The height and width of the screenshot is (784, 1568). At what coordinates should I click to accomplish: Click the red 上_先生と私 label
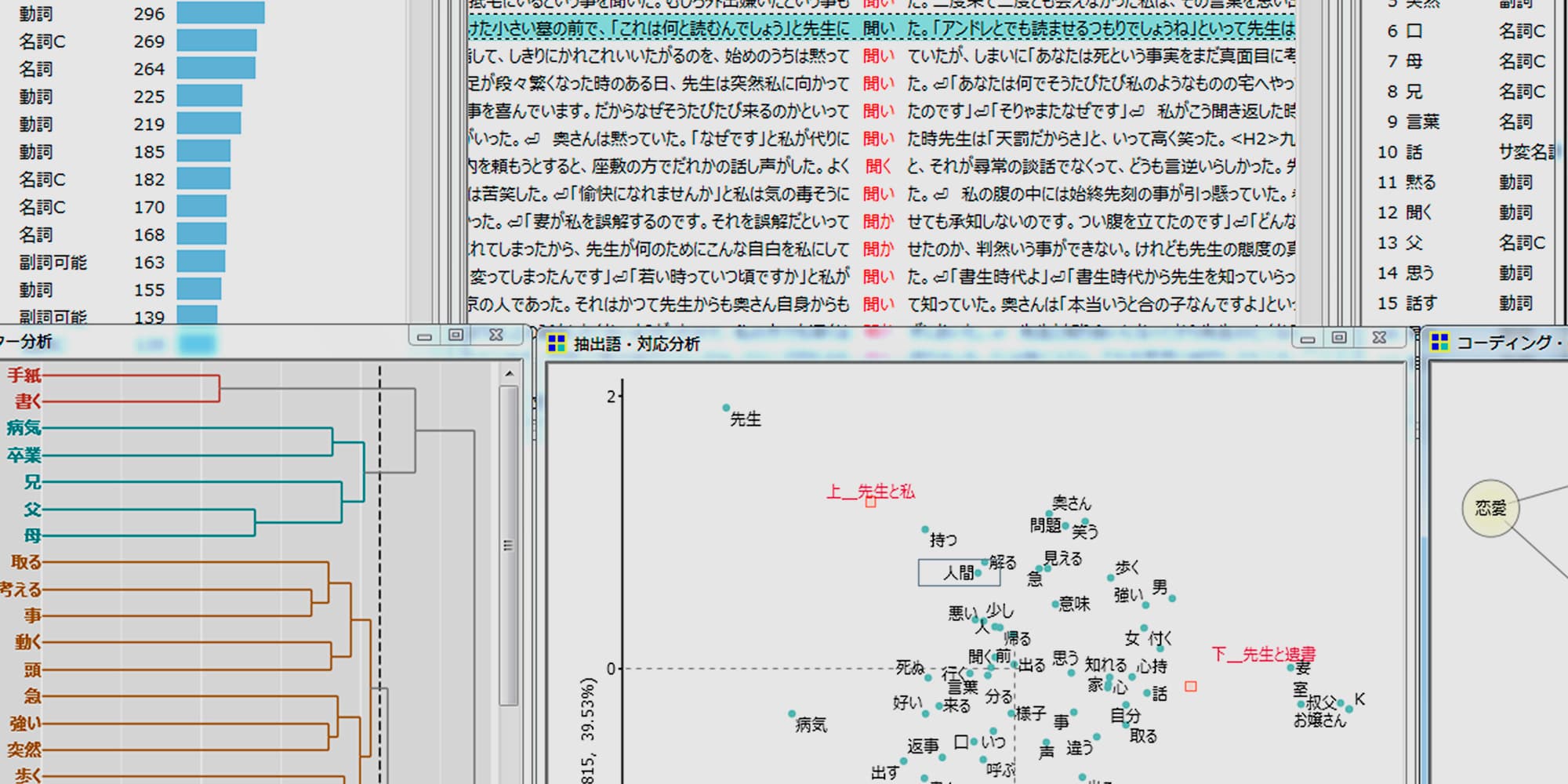click(x=870, y=492)
